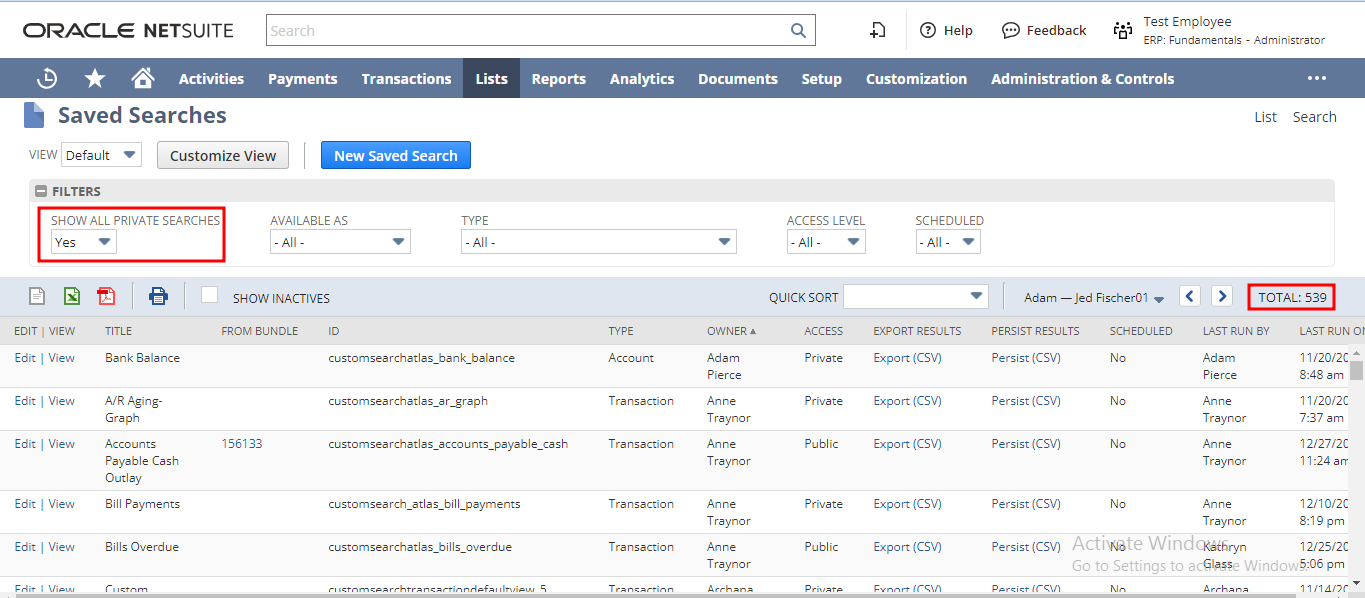This screenshot has width=1365, height=598.
Task: Go to next page arrow
Action: (x=1222, y=296)
